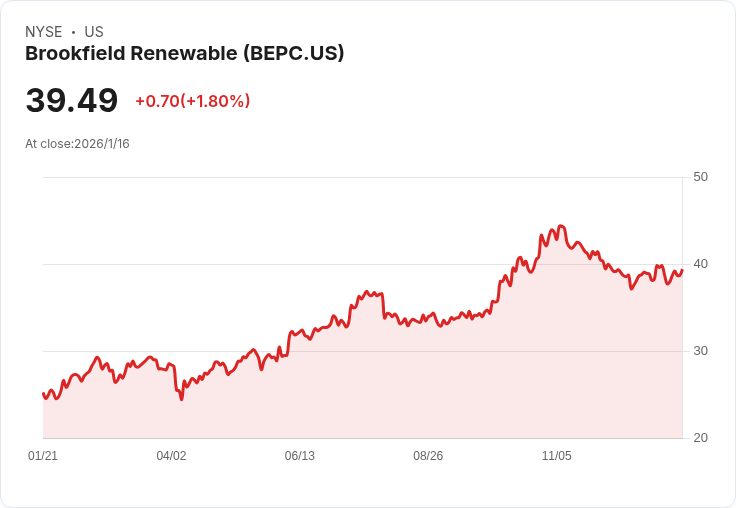Click the 50 y-axis price label

(x=700, y=177)
